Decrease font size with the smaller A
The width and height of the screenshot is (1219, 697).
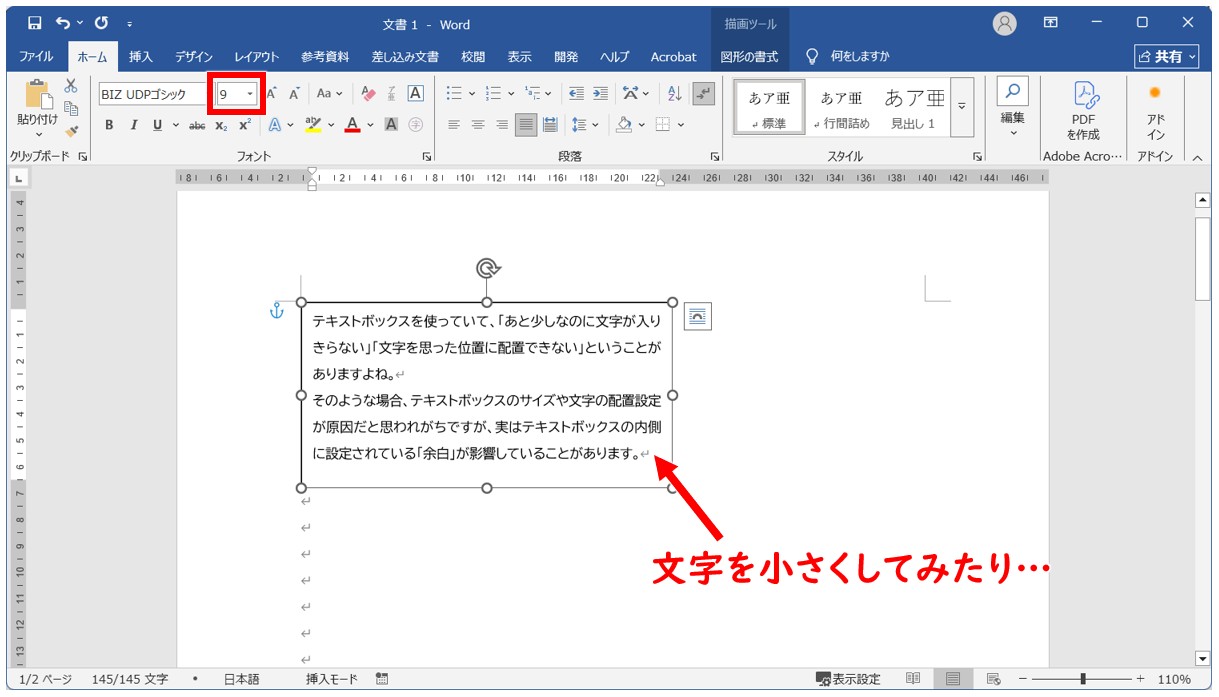pos(294,94)
